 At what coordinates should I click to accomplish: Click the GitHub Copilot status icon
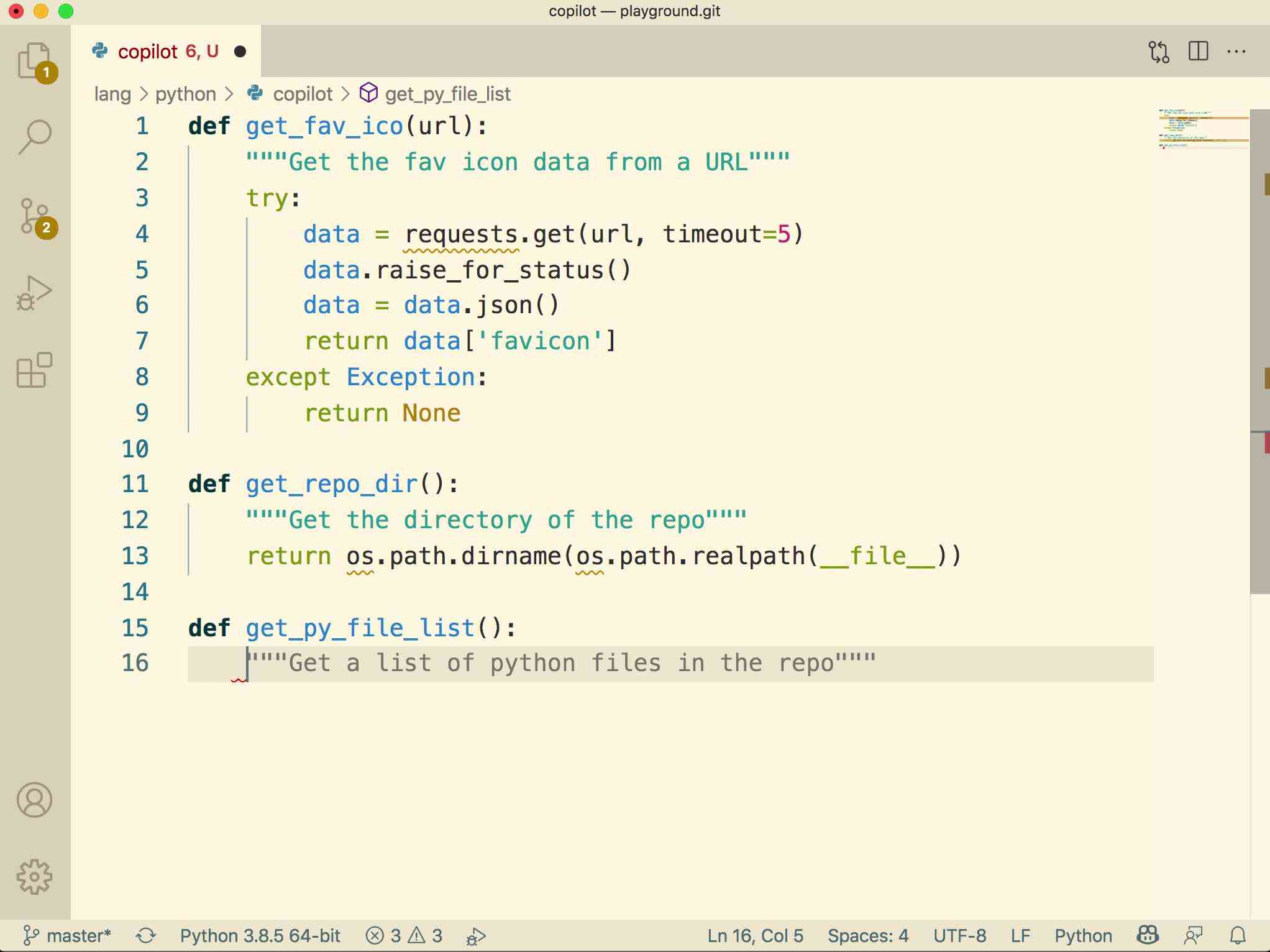click(x=1148, y=935)
